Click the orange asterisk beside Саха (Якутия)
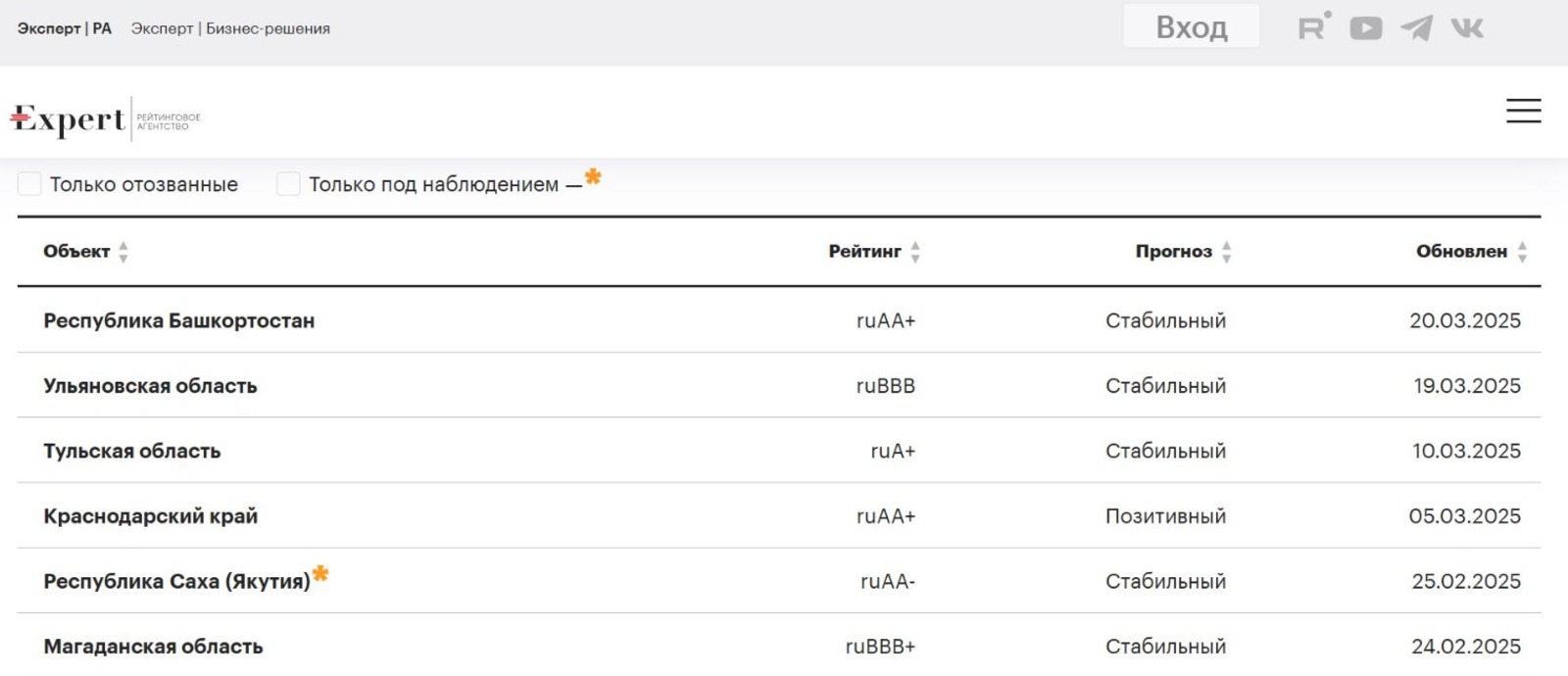The width and height of the screenshot is (1568, 676). pyautogui.click(x=320, y=574)
